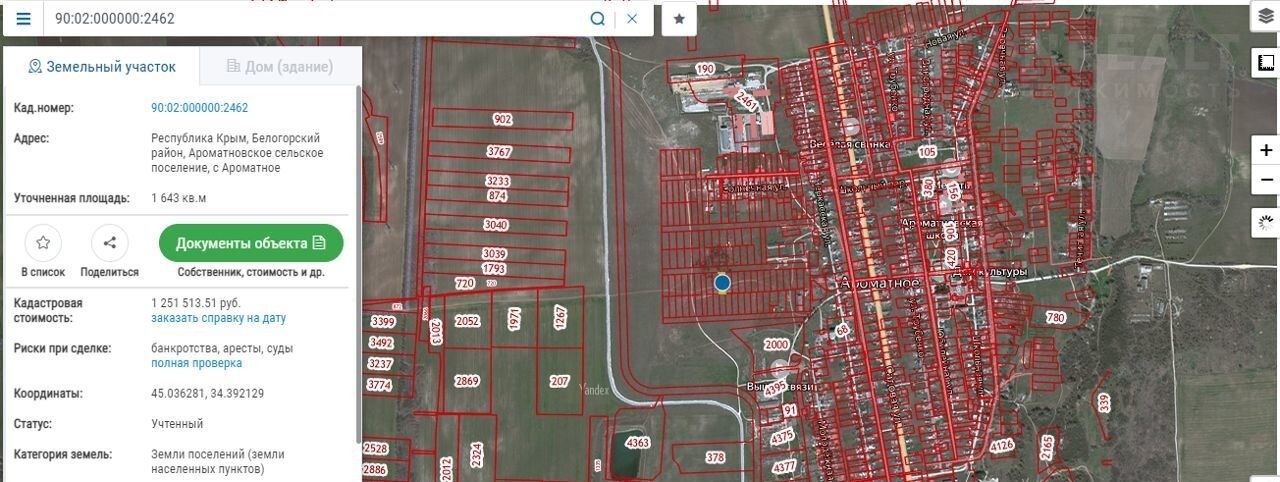Click the info panel scrollbar
Screen dimensions: 1280x482
pyautogui.click(x=358, y=260)
